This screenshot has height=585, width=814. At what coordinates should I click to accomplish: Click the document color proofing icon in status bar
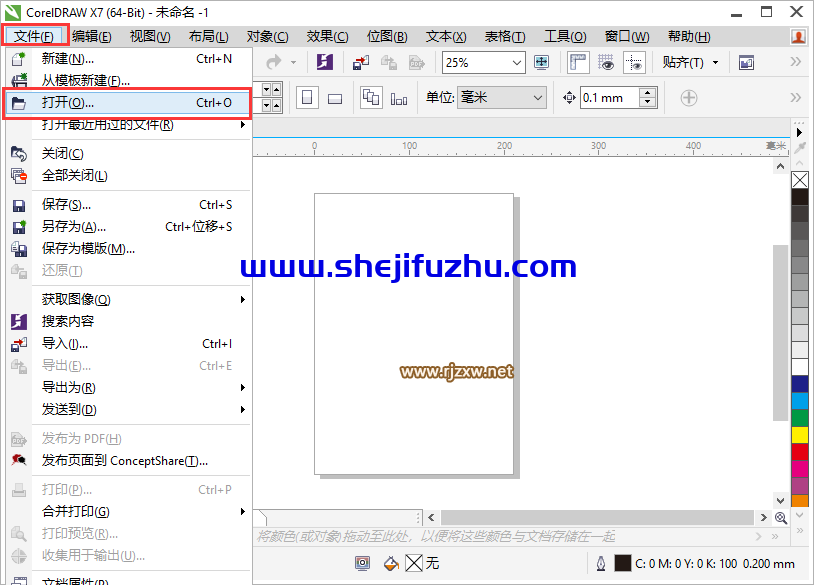click(x=362, y=563)
